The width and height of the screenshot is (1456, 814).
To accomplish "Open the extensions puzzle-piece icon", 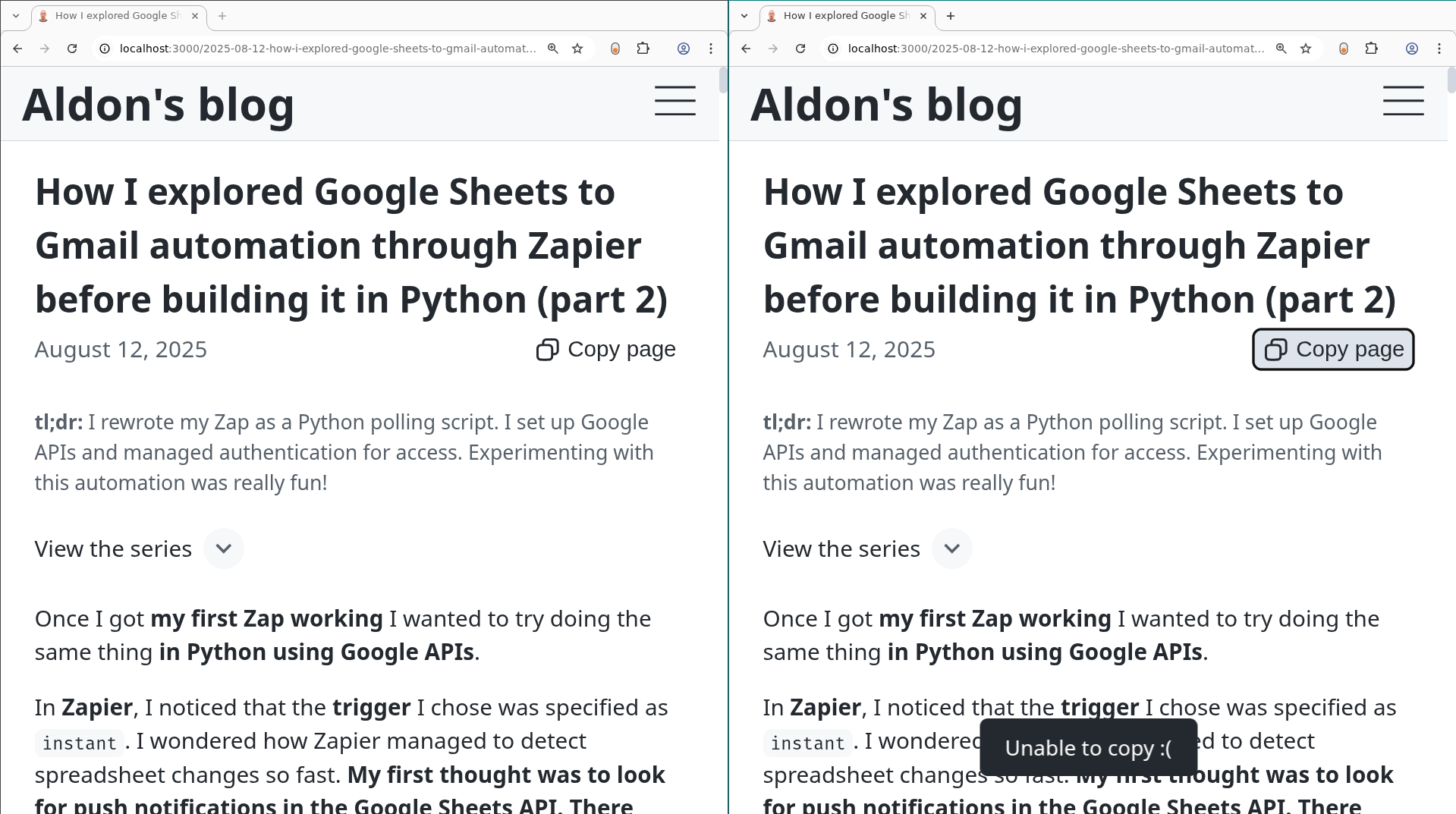I will coord(643,48).
